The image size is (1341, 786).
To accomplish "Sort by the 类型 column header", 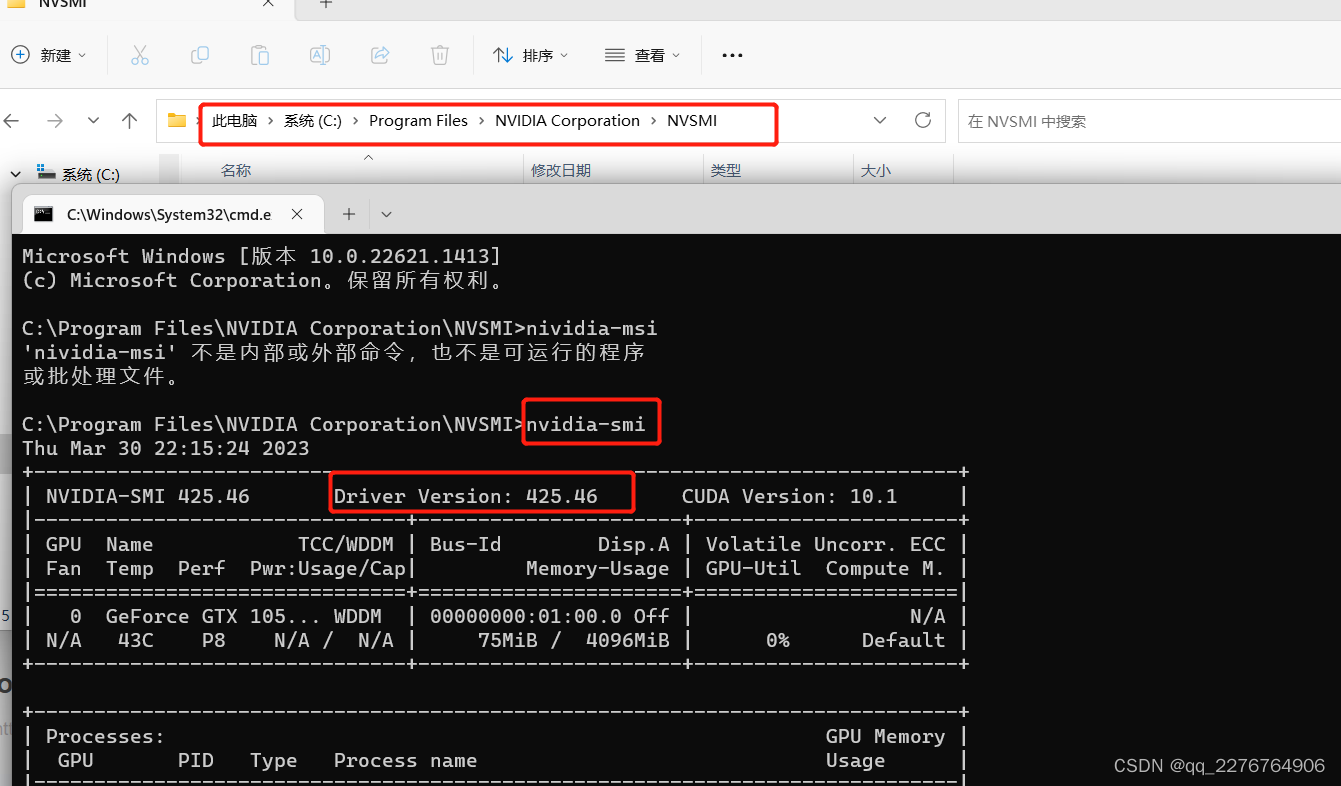I will click(x=726, y=171).
